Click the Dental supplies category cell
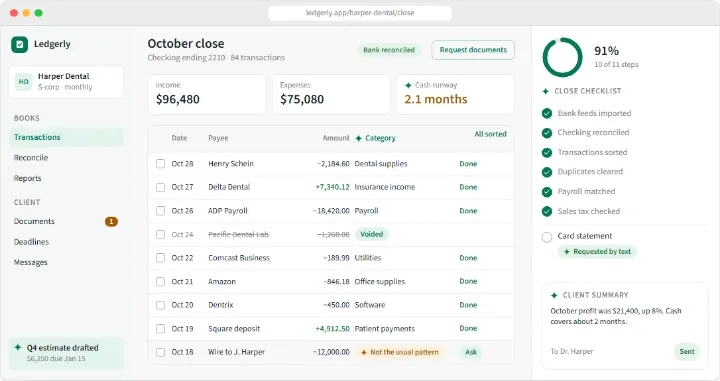The height and width of the screenshot is (381, 720). click(x=381, y=164)
